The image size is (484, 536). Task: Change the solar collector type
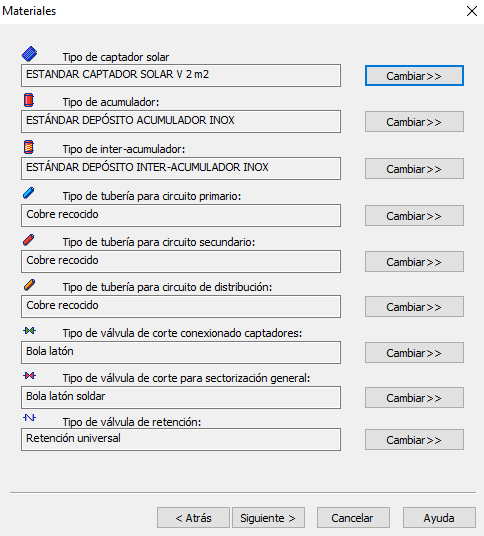[x=414, y=76]
